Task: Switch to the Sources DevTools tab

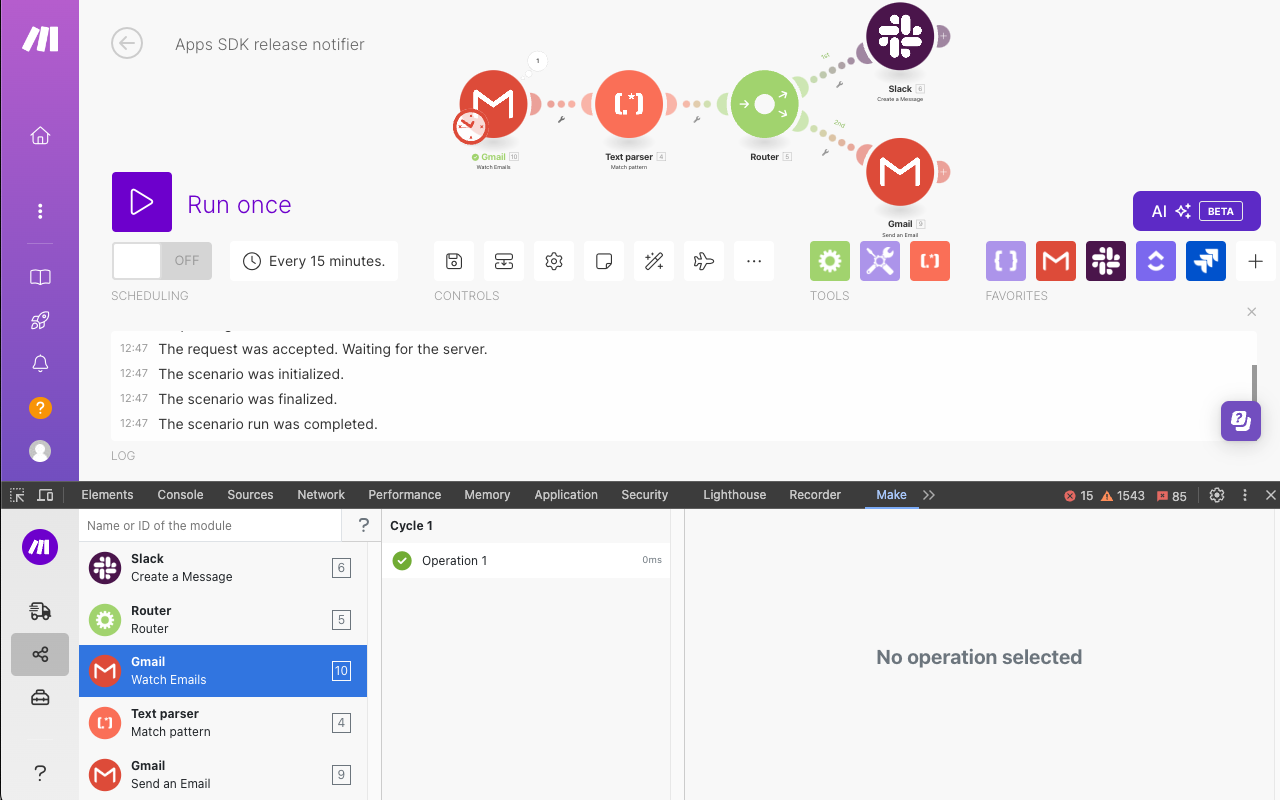Action: 250,495
